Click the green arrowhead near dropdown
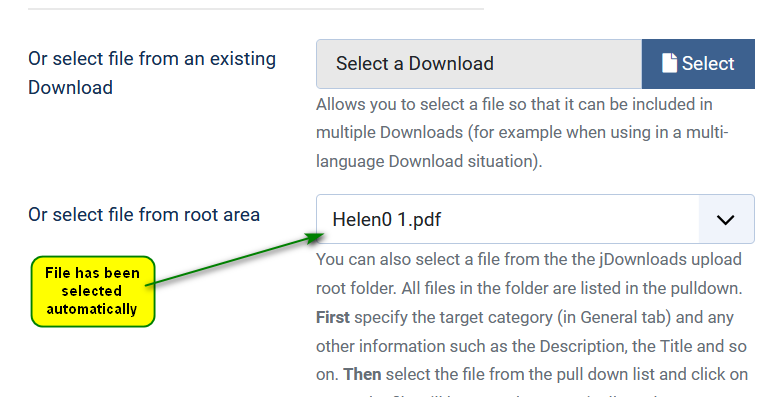767x397 pixels. tap(314, 237)
